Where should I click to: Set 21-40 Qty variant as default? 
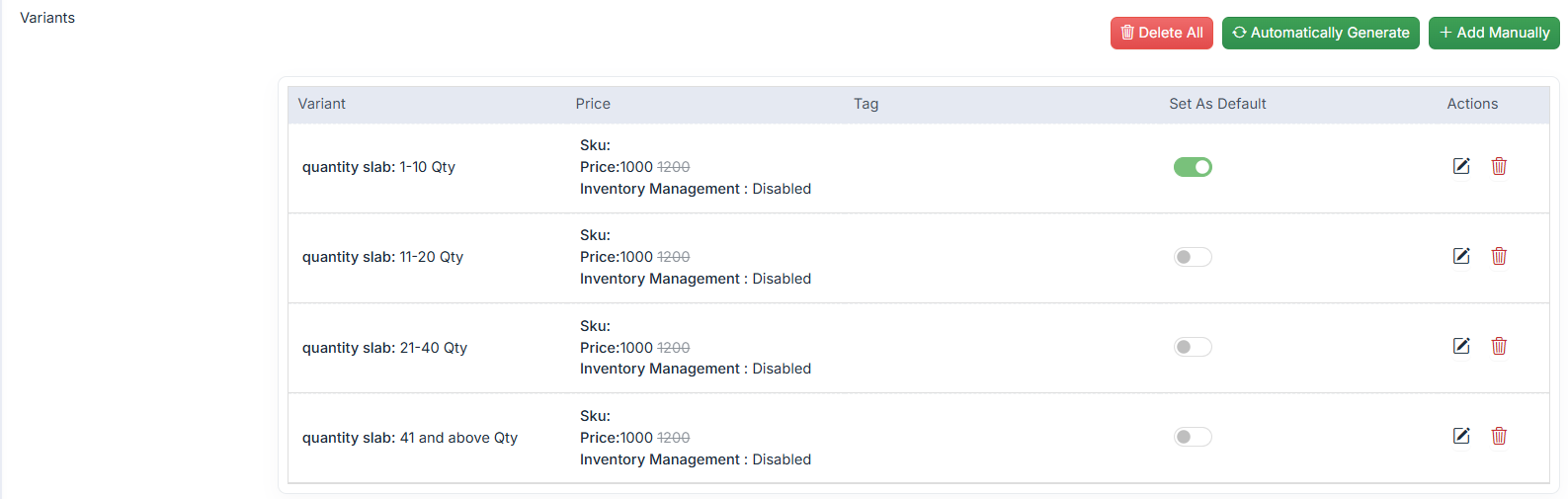[x=1193, y=347]
